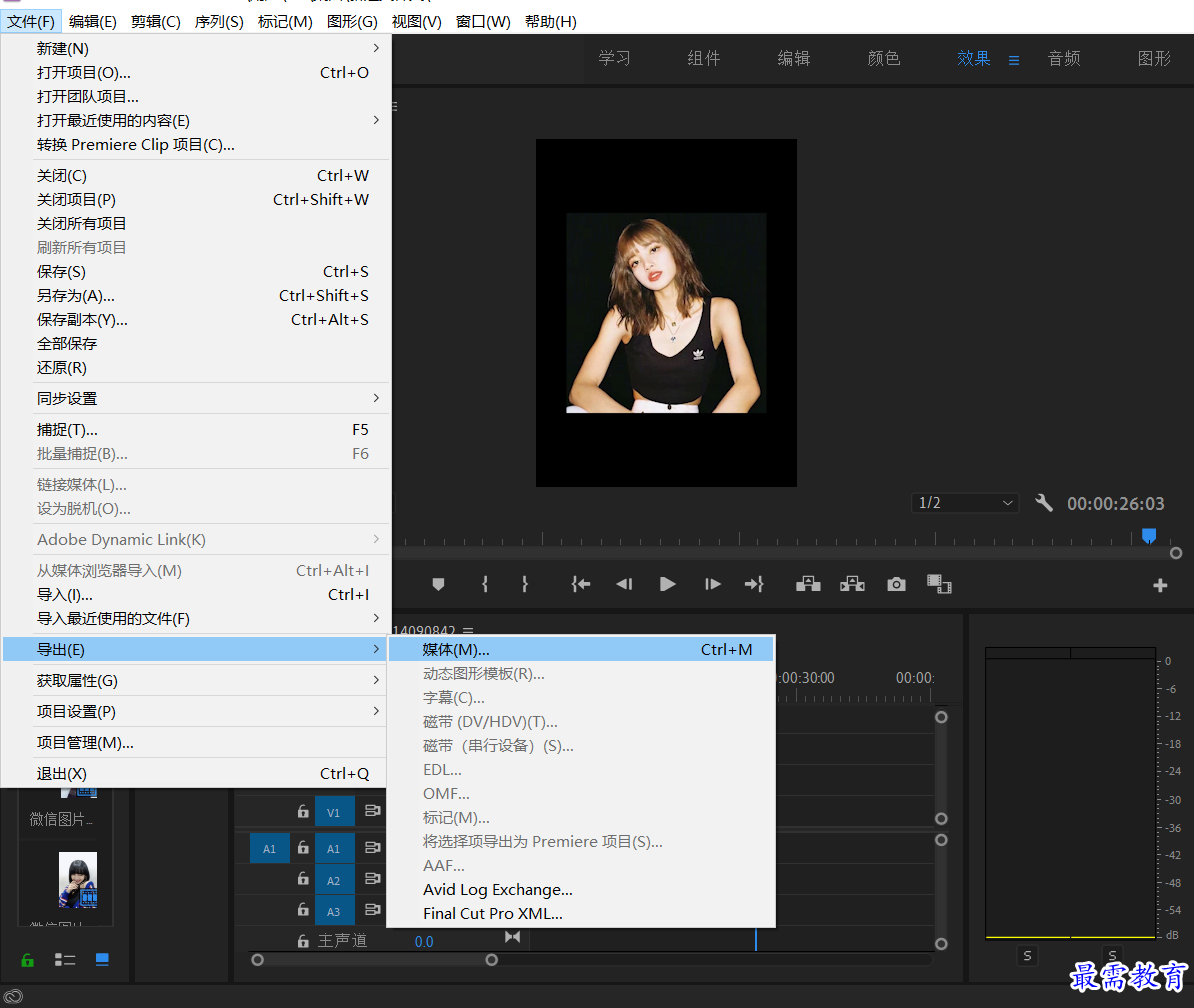The image size is (1194, 1008).
Task: Open the button editor plus icon
Action: point(1160,585)
